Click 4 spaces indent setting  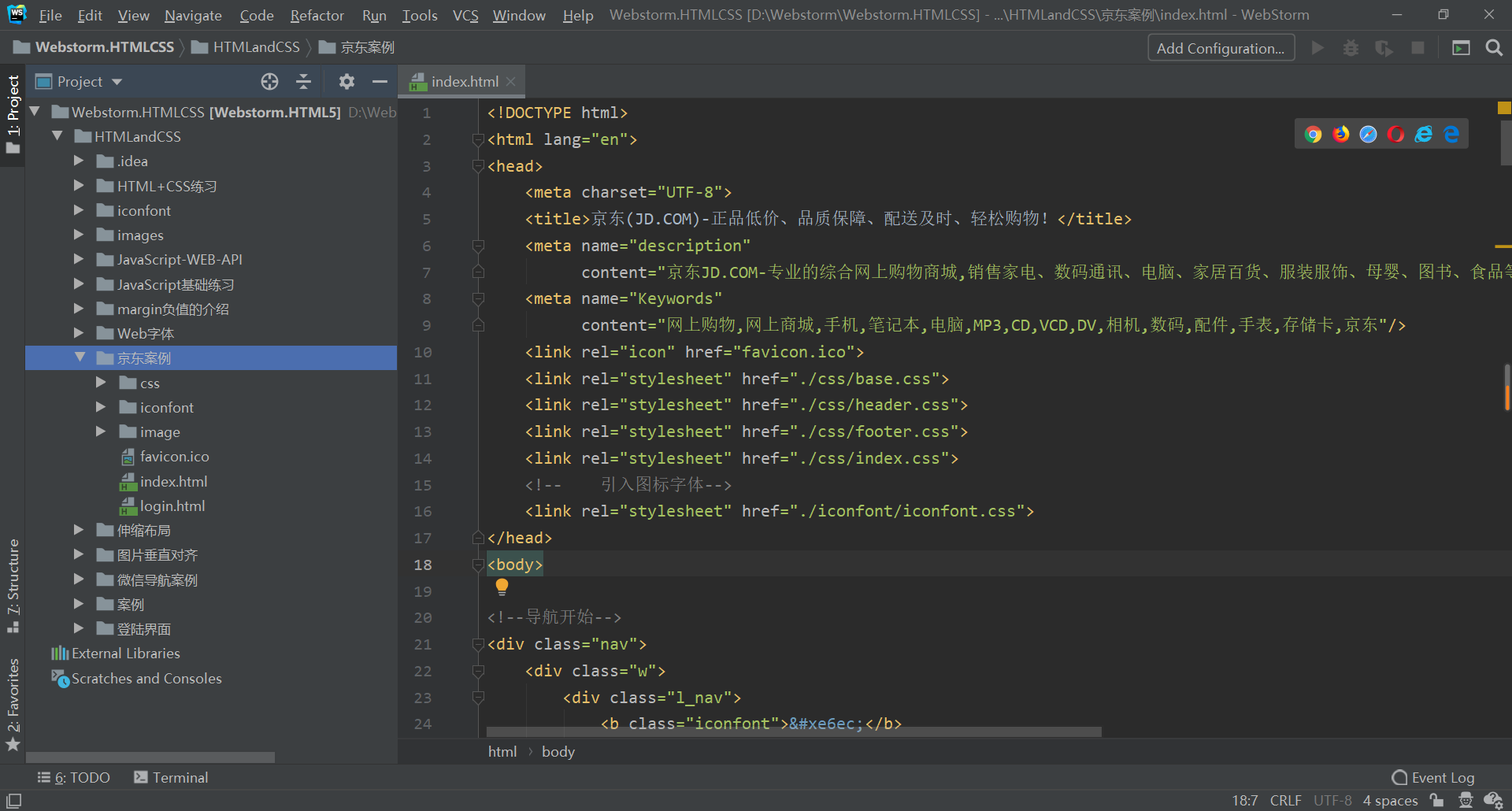(x=1390, y=801)
